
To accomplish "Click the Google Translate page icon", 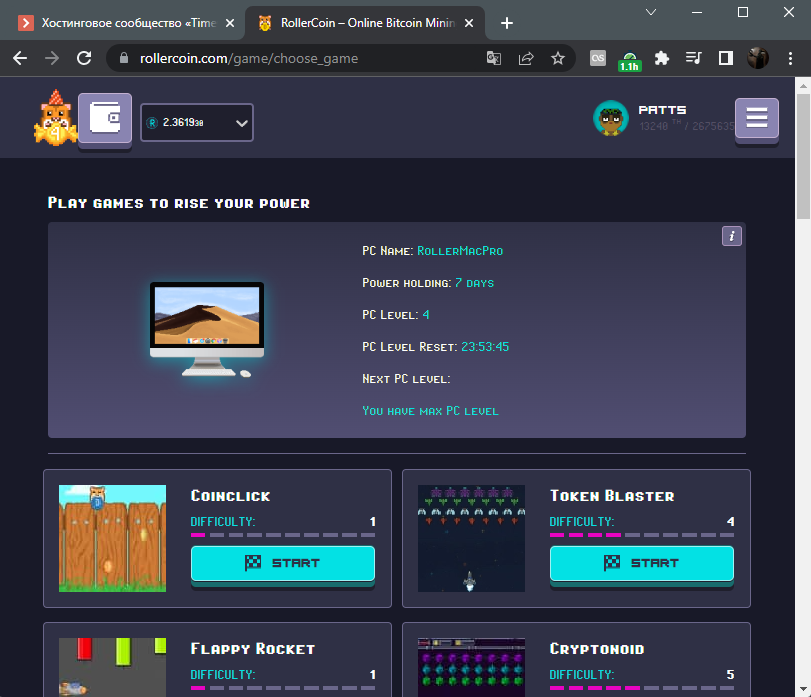I will point(494,58).
